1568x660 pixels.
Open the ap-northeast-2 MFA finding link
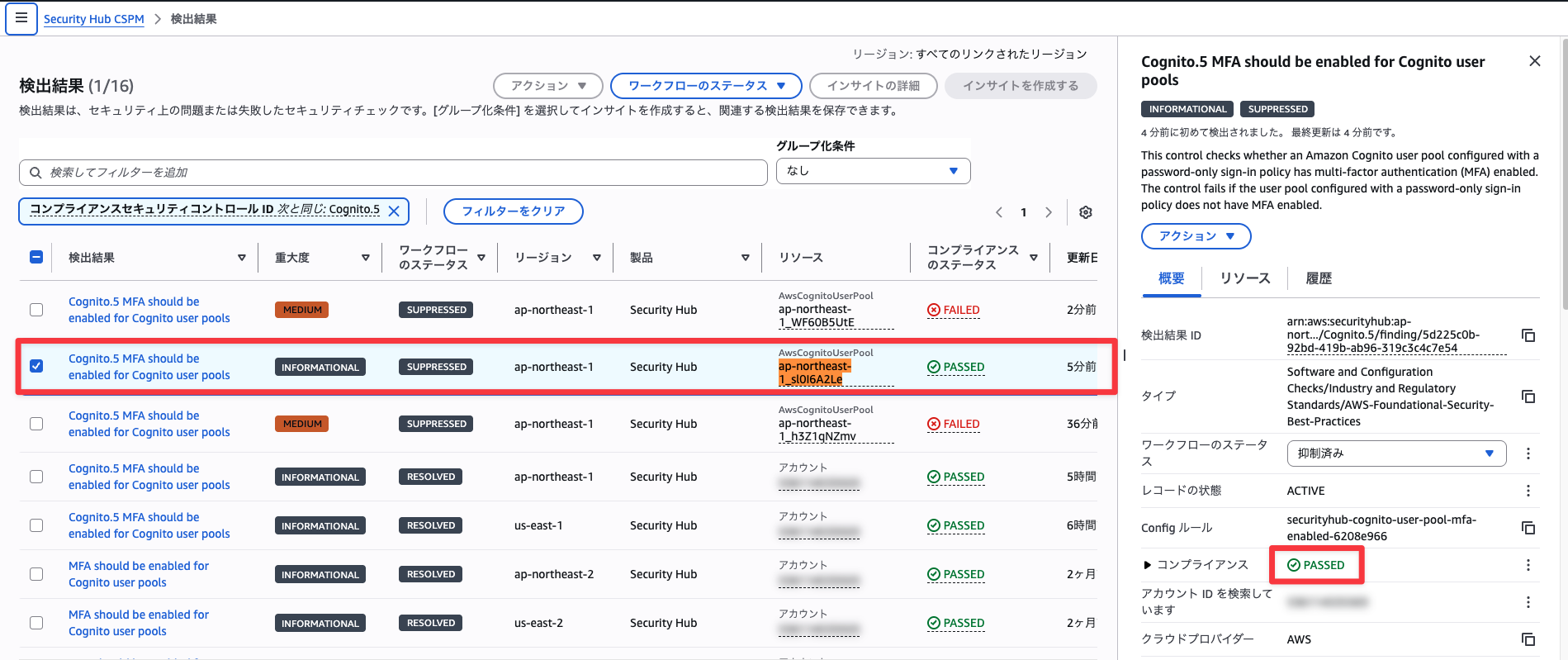(x=139, y=574)
